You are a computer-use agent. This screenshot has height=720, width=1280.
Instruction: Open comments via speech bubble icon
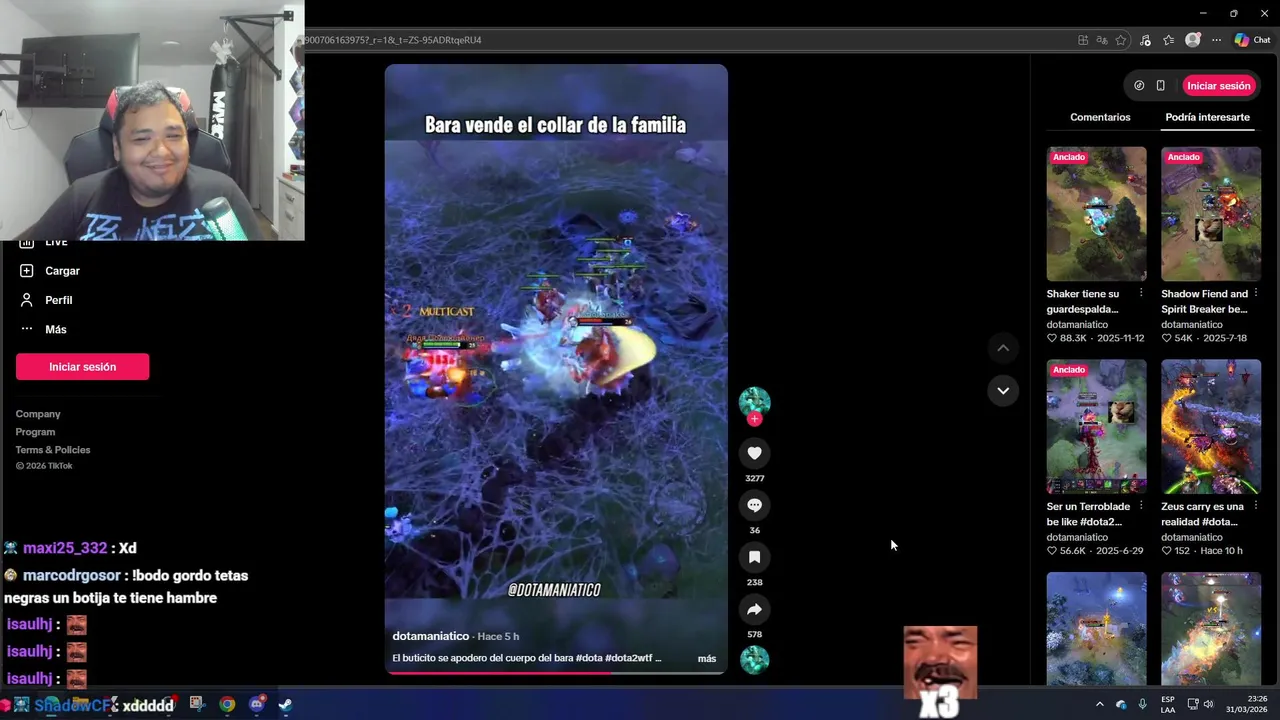[x=754, y=505]
